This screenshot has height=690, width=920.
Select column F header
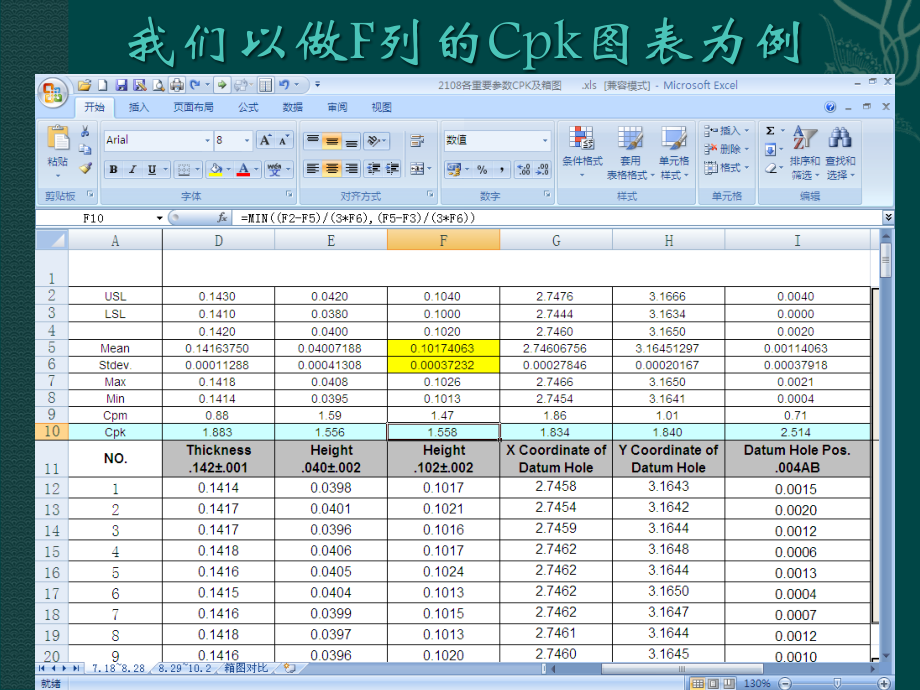click(x=444, y=241)
